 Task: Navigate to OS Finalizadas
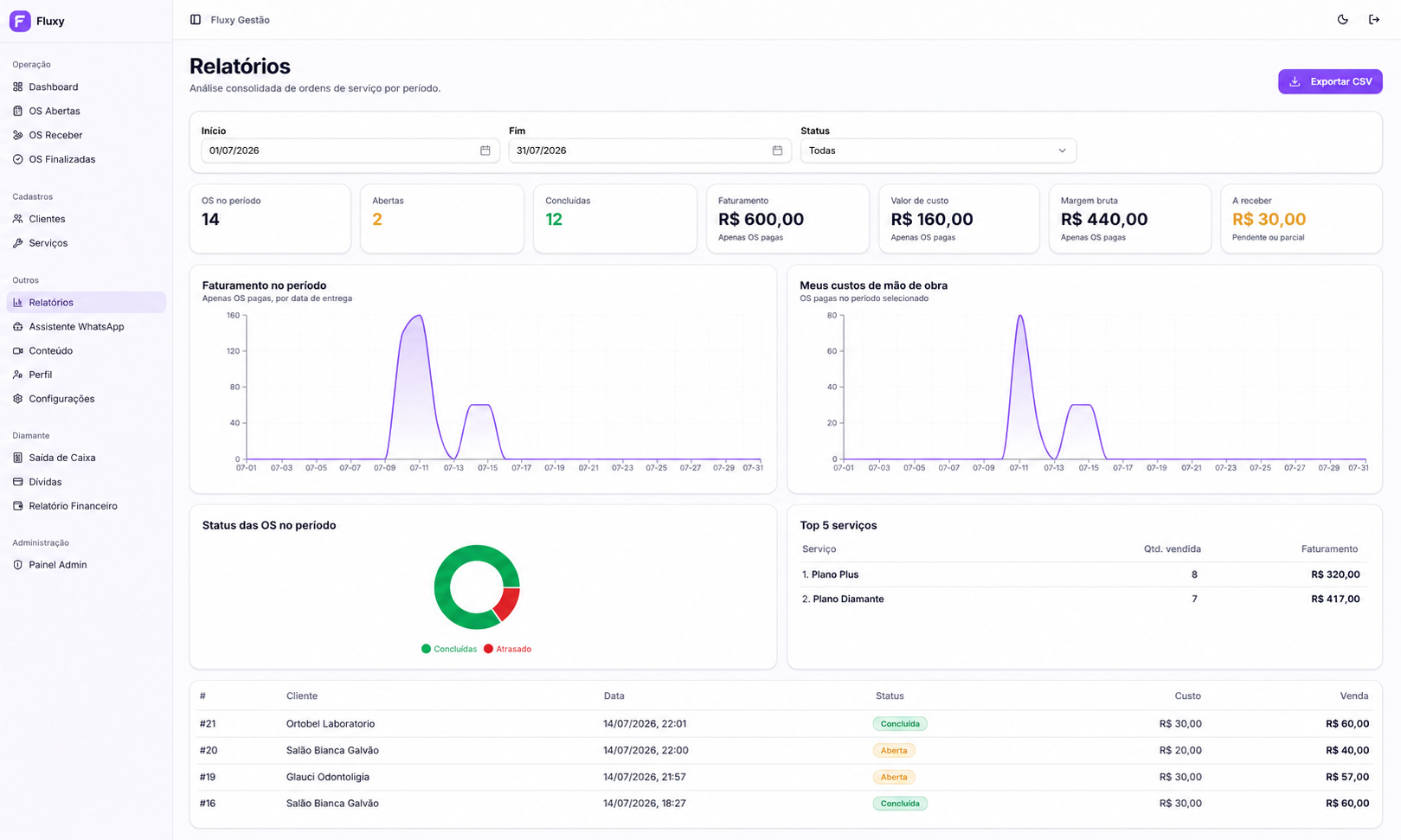[87, 159]
